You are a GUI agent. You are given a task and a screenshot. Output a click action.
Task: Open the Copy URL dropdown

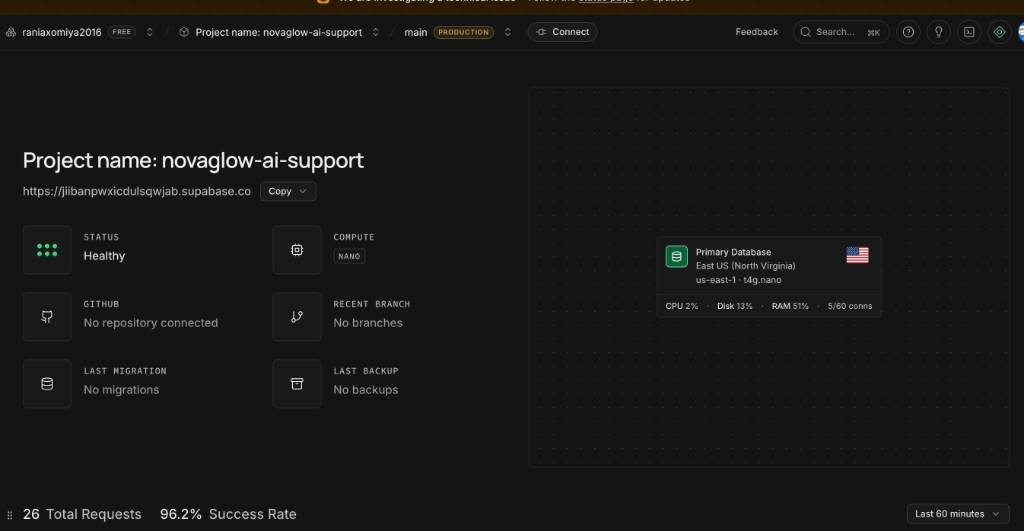click(288, 191)
